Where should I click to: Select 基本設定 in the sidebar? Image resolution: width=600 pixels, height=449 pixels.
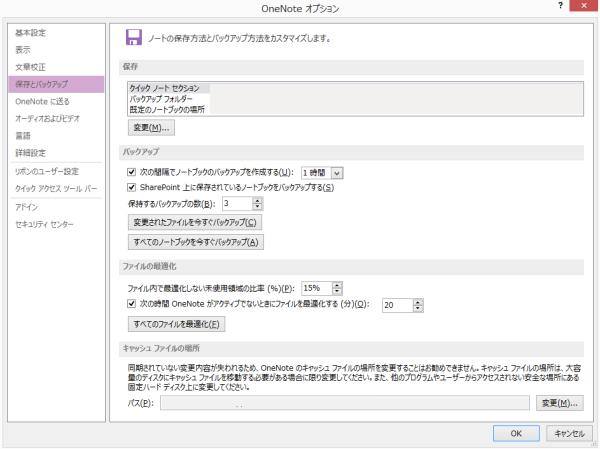click(x=31, y=33)
